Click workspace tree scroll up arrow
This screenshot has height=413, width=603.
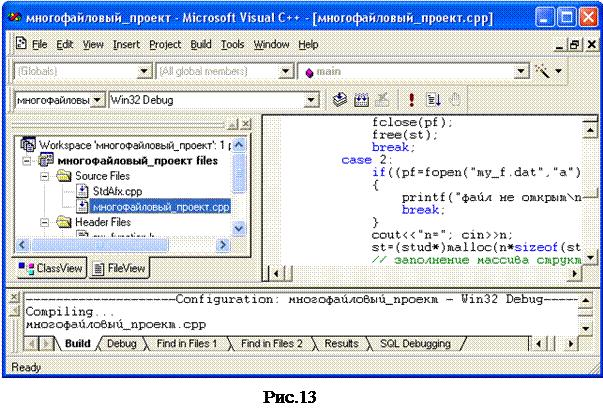coord(239,145)
